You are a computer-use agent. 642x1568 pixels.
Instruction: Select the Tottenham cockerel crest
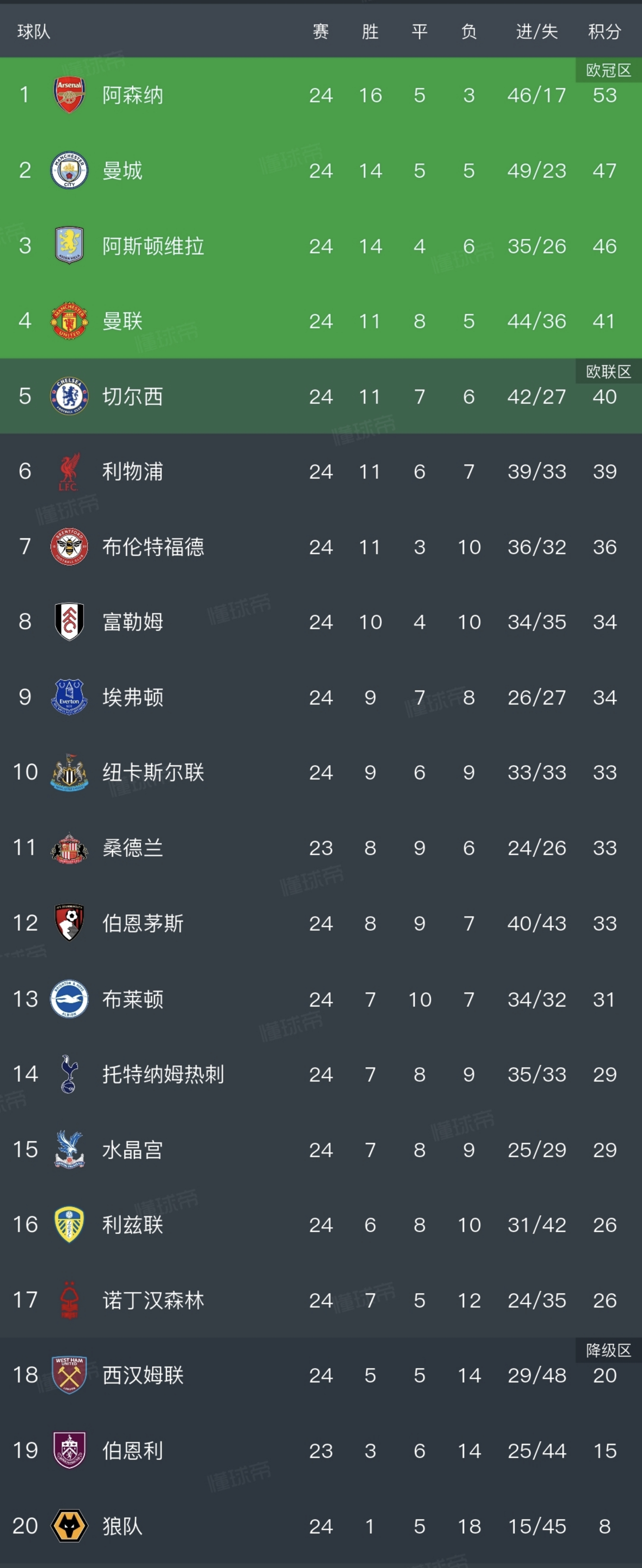coord(69,1074)
